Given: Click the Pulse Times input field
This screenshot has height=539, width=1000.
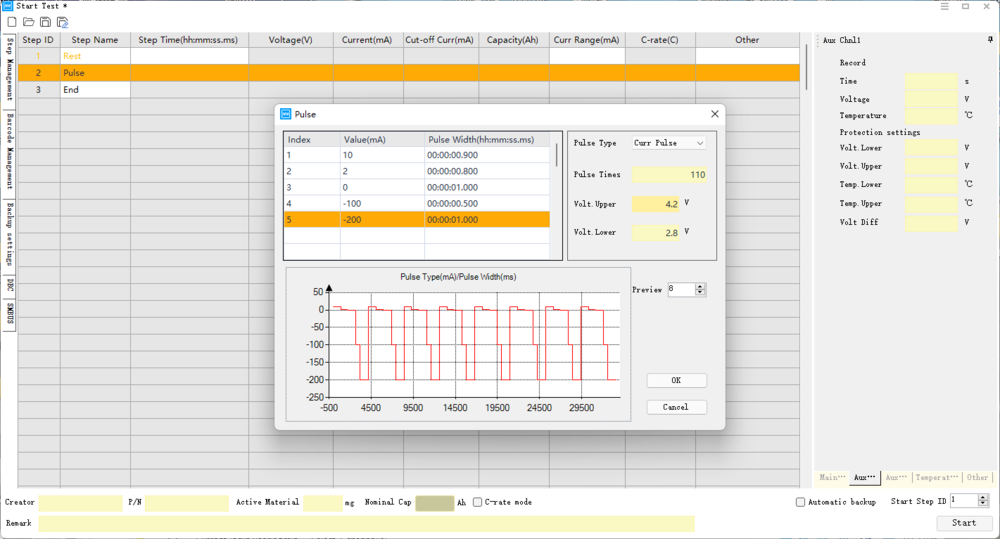Looking at the screenshot, I should point(670,175).
